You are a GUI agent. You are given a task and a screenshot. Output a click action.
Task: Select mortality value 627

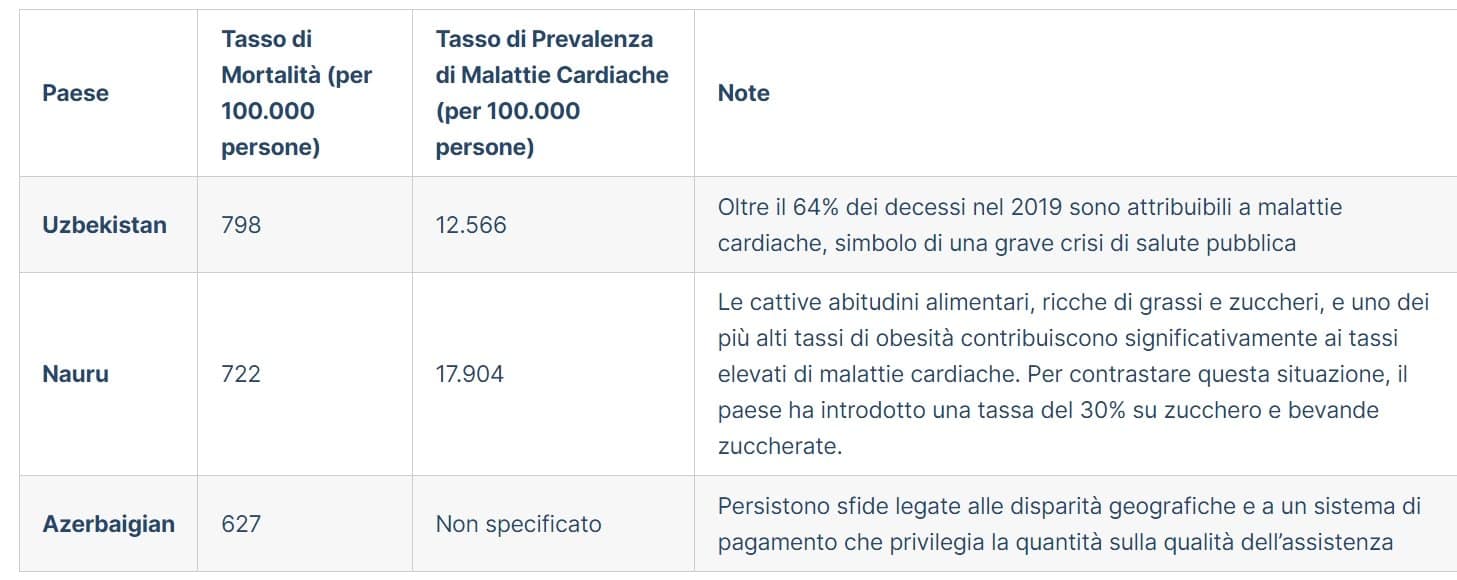[241, 524]
